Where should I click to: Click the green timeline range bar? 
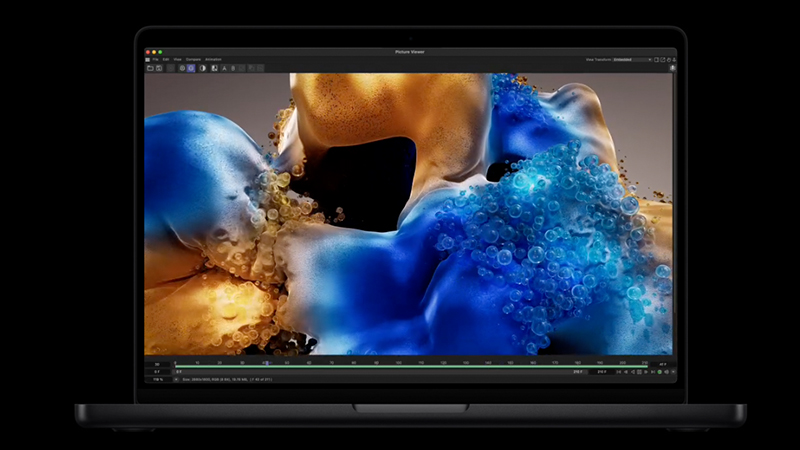(x=411, y=366)
